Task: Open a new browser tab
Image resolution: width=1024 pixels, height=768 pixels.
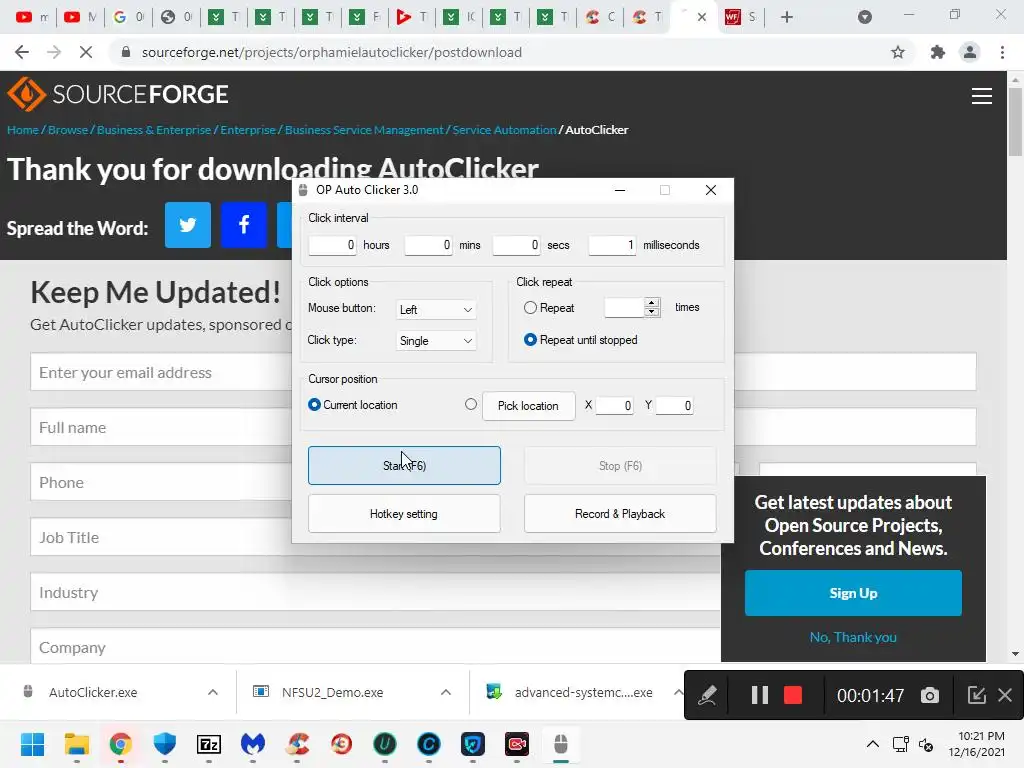Action: 787,17
